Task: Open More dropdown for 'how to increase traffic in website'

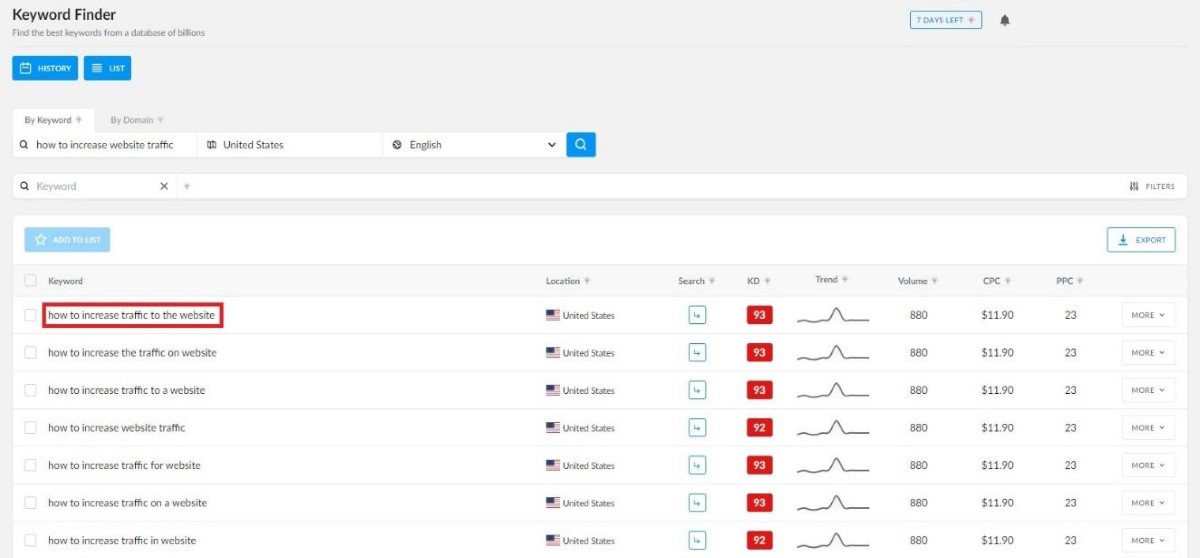Action: click(1148, 540)
